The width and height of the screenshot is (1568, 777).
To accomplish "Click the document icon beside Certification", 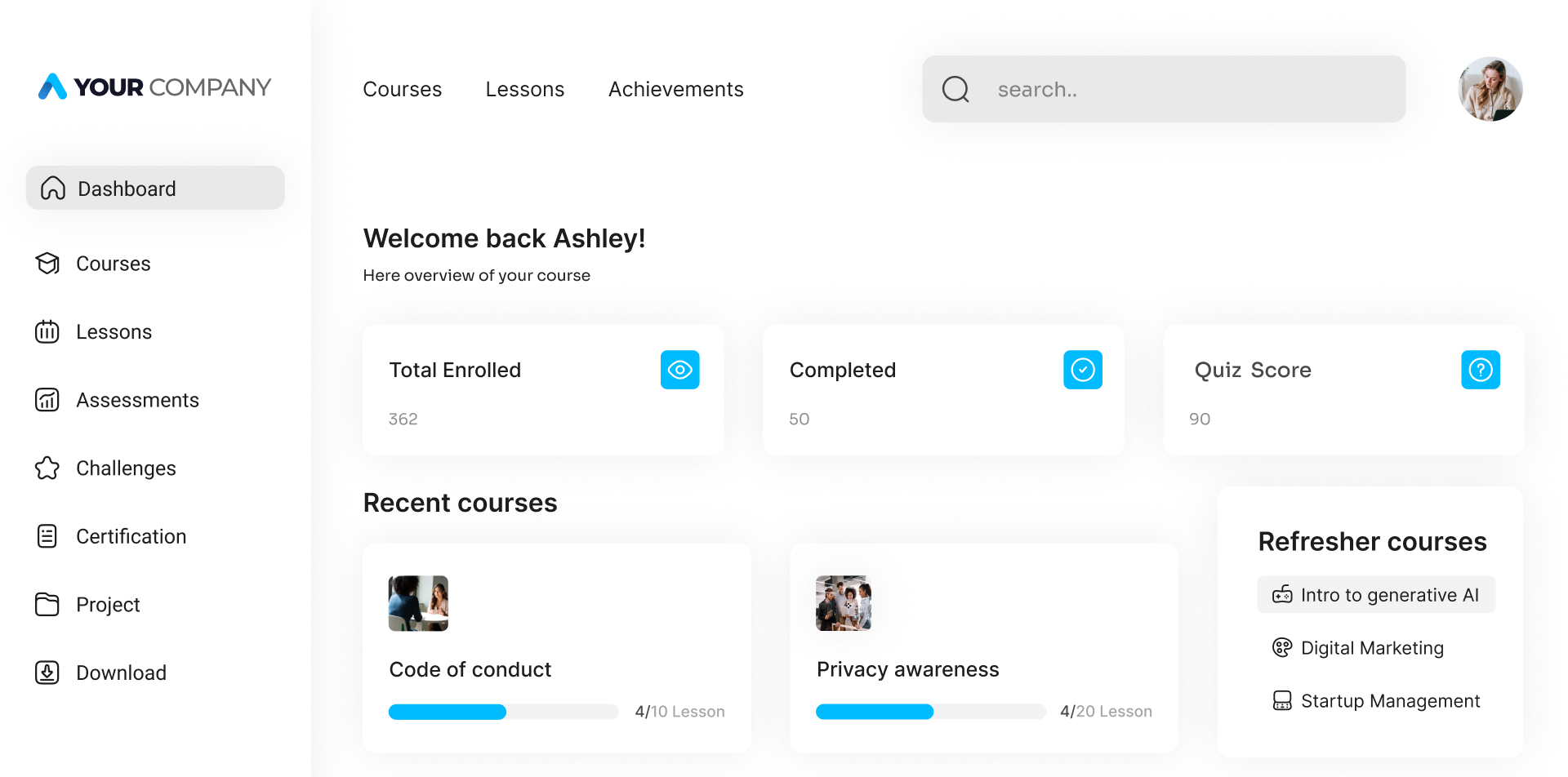I will (x=47, y=536).
